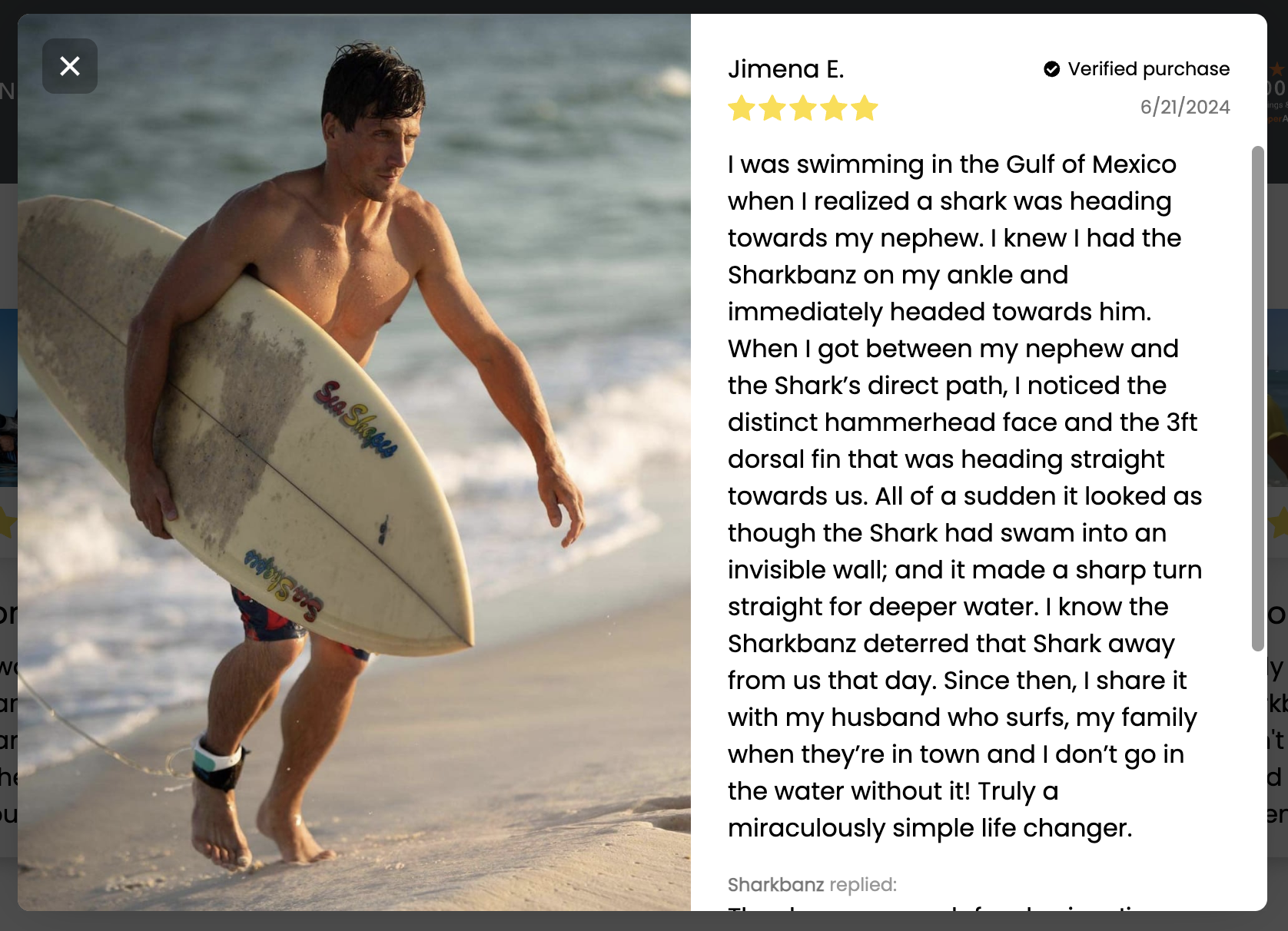
Task: Click the third yellow rating star
Action: click(803, 108)
